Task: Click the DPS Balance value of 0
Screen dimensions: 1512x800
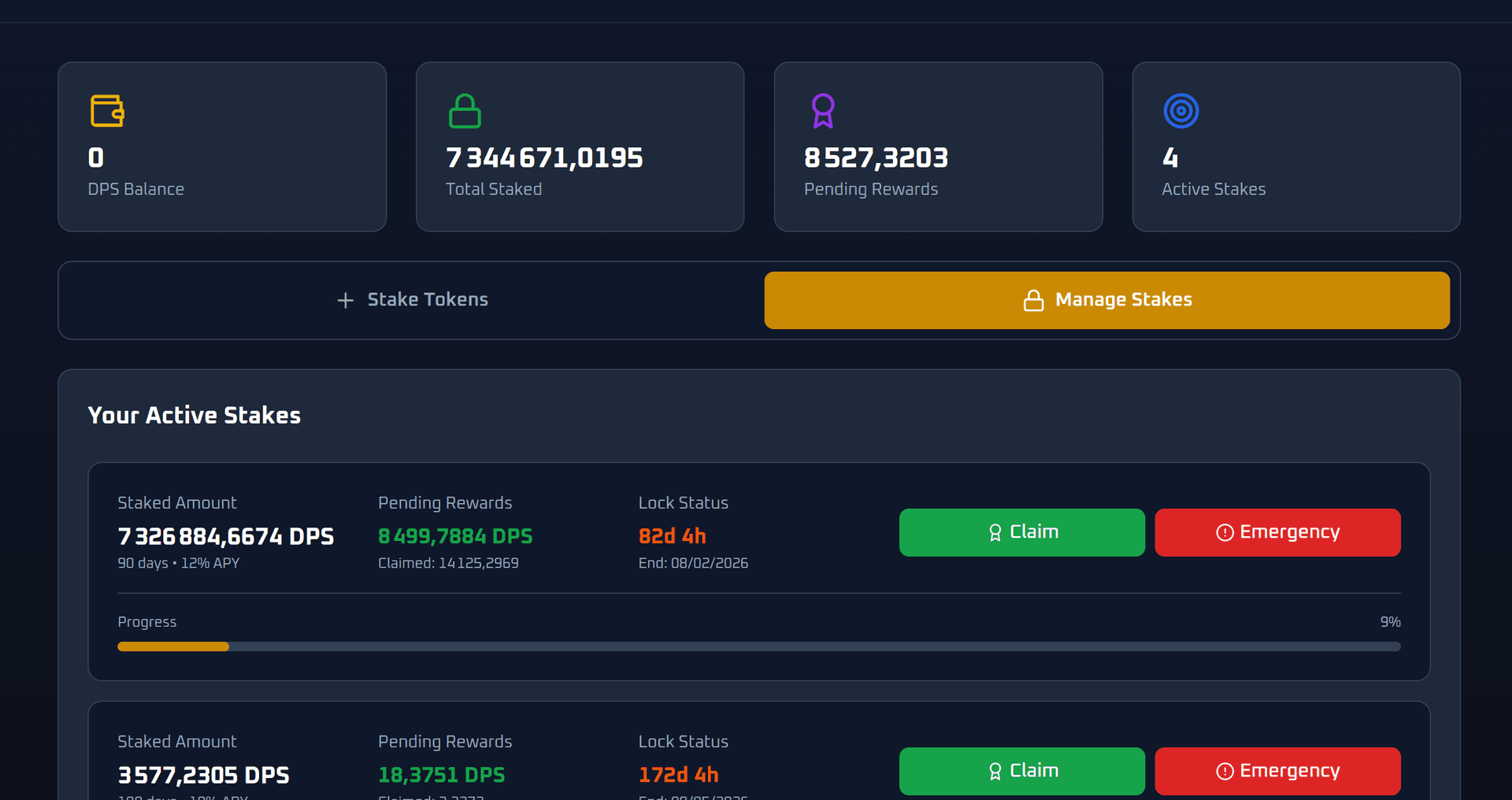Action: (x=96, y=158)
